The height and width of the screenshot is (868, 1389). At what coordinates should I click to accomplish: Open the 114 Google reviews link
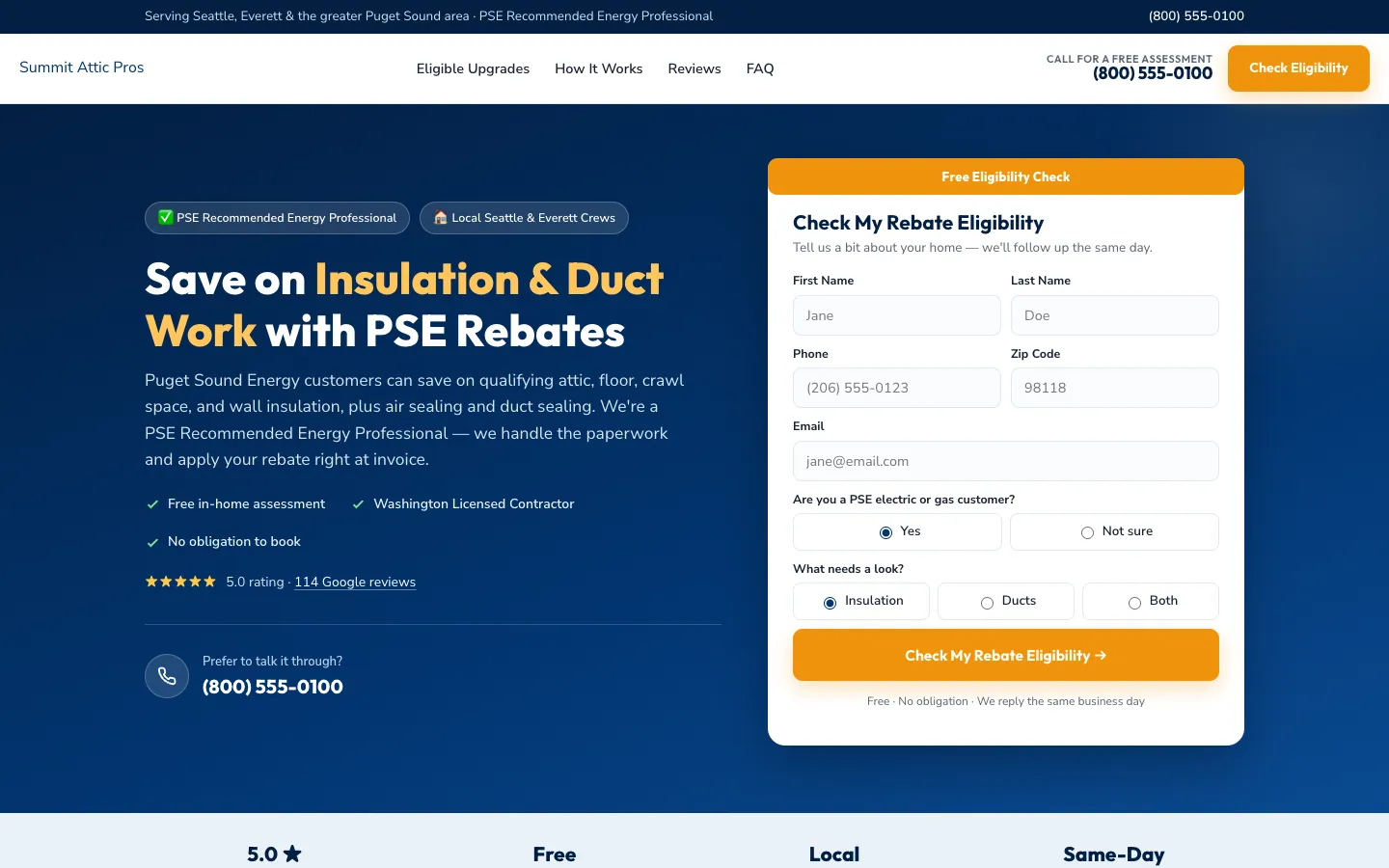(x=355, y=582)
